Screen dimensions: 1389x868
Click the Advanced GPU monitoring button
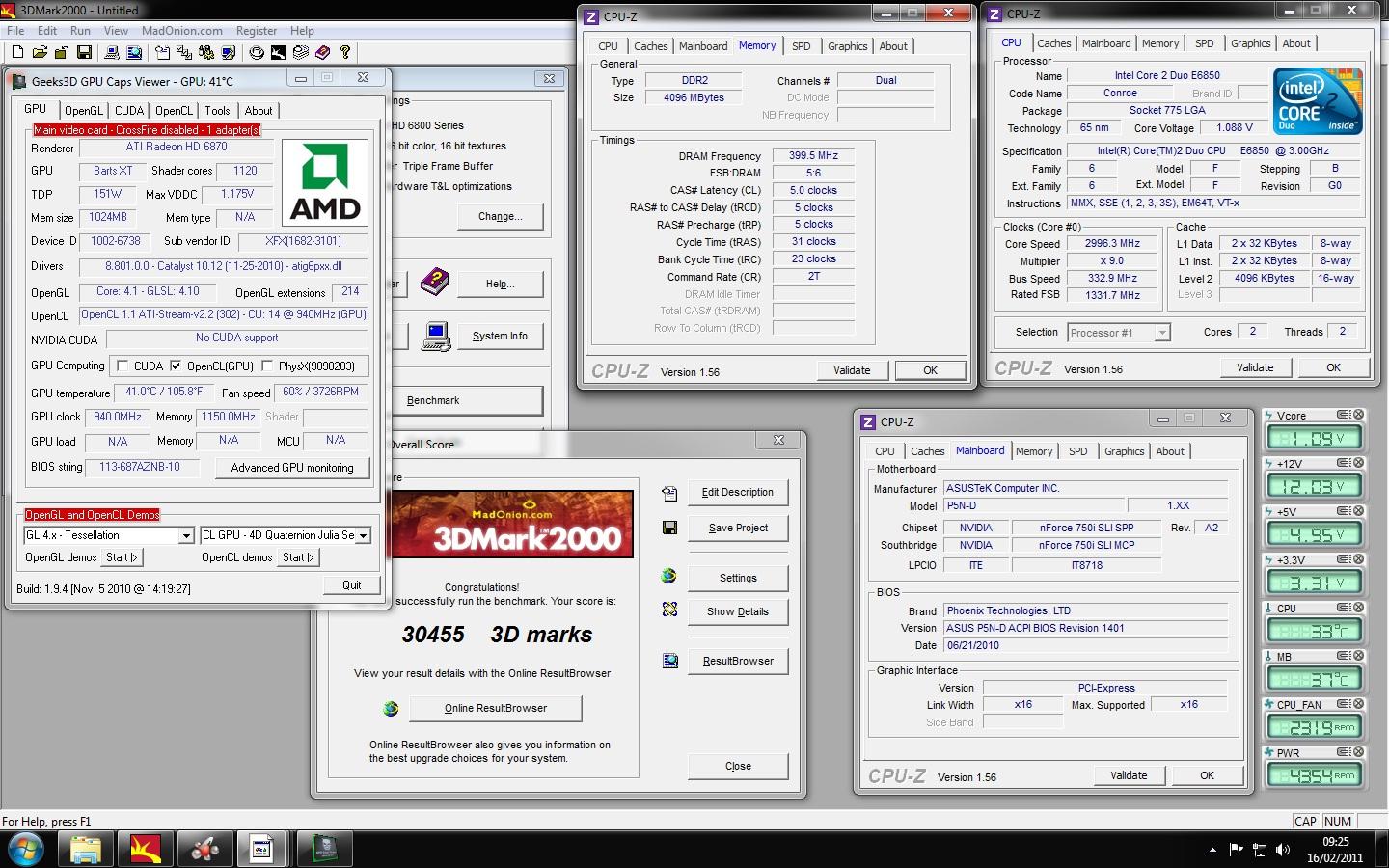(x=292, y=468)
